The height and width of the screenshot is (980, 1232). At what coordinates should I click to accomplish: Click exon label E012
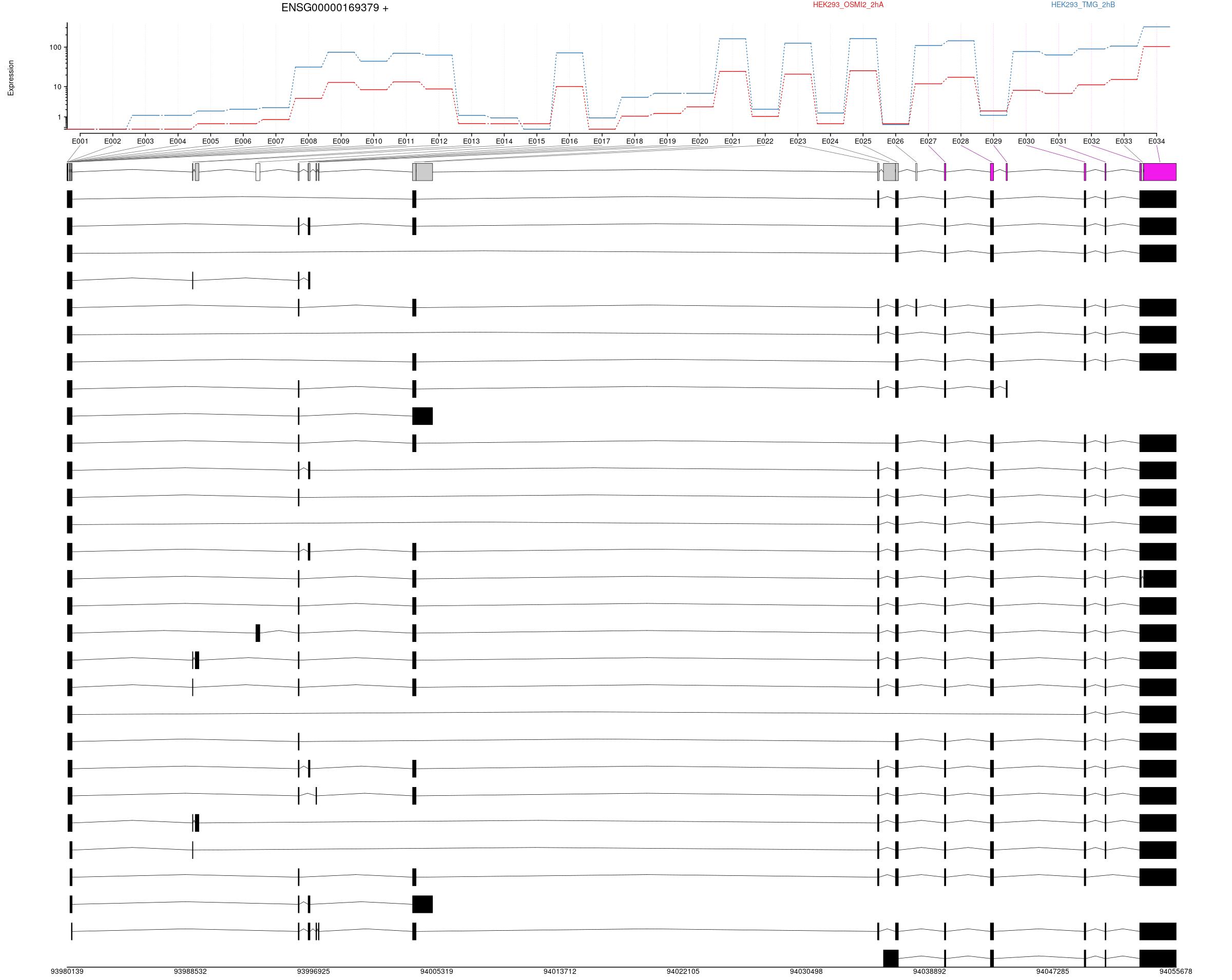point(439,141)
